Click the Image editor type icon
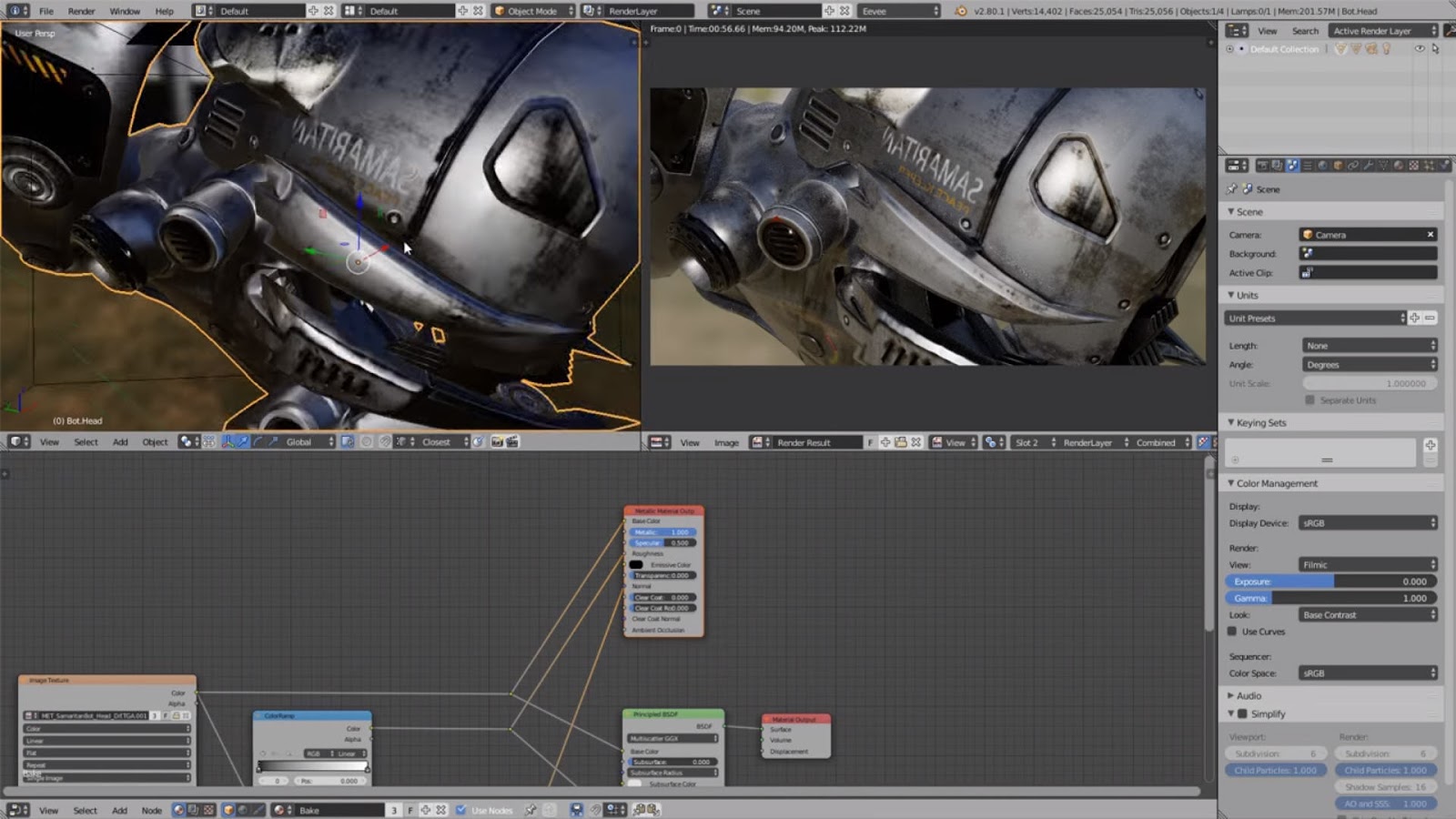 (660, 442)
